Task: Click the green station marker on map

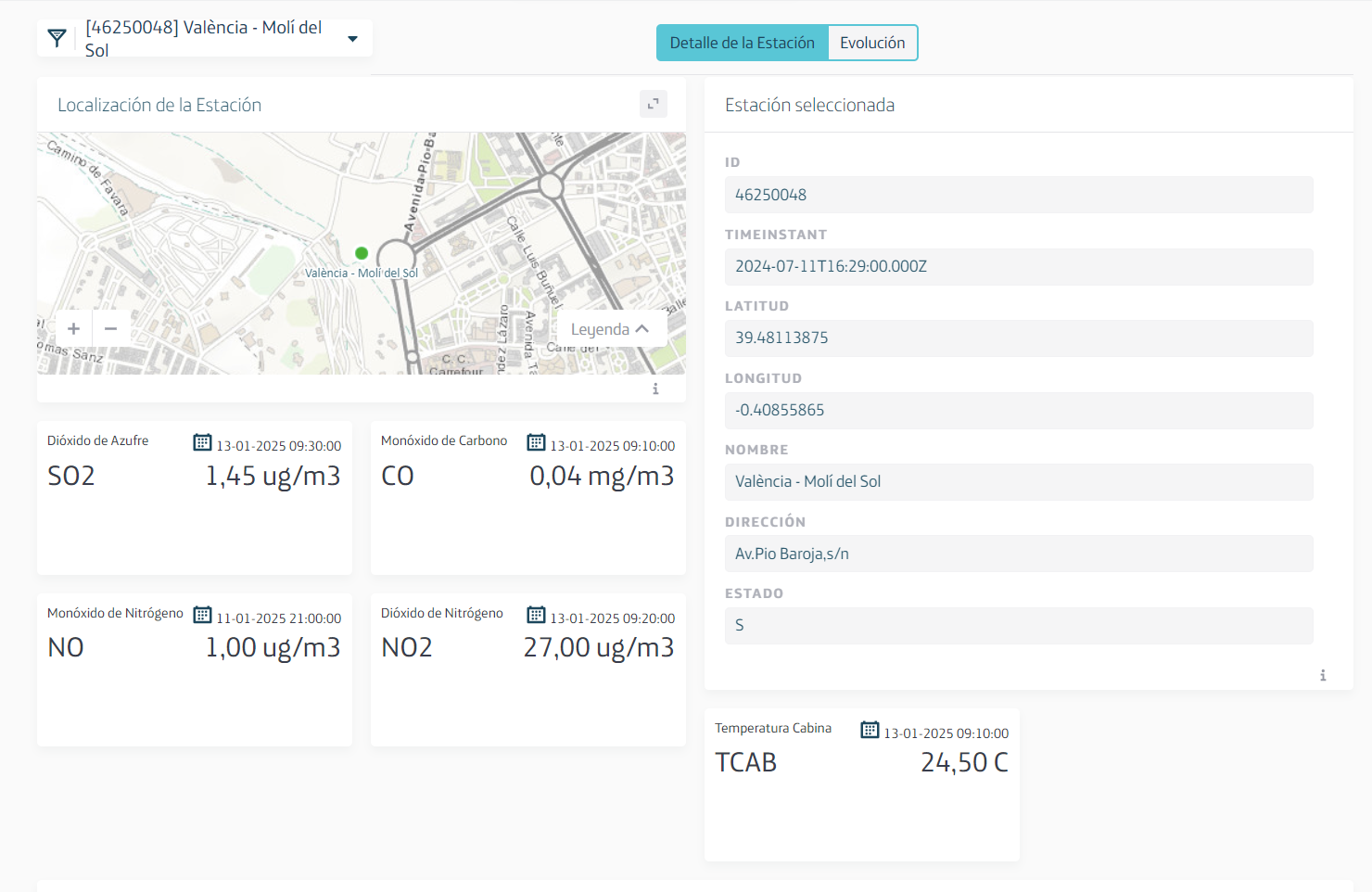Action: [362, 253]
